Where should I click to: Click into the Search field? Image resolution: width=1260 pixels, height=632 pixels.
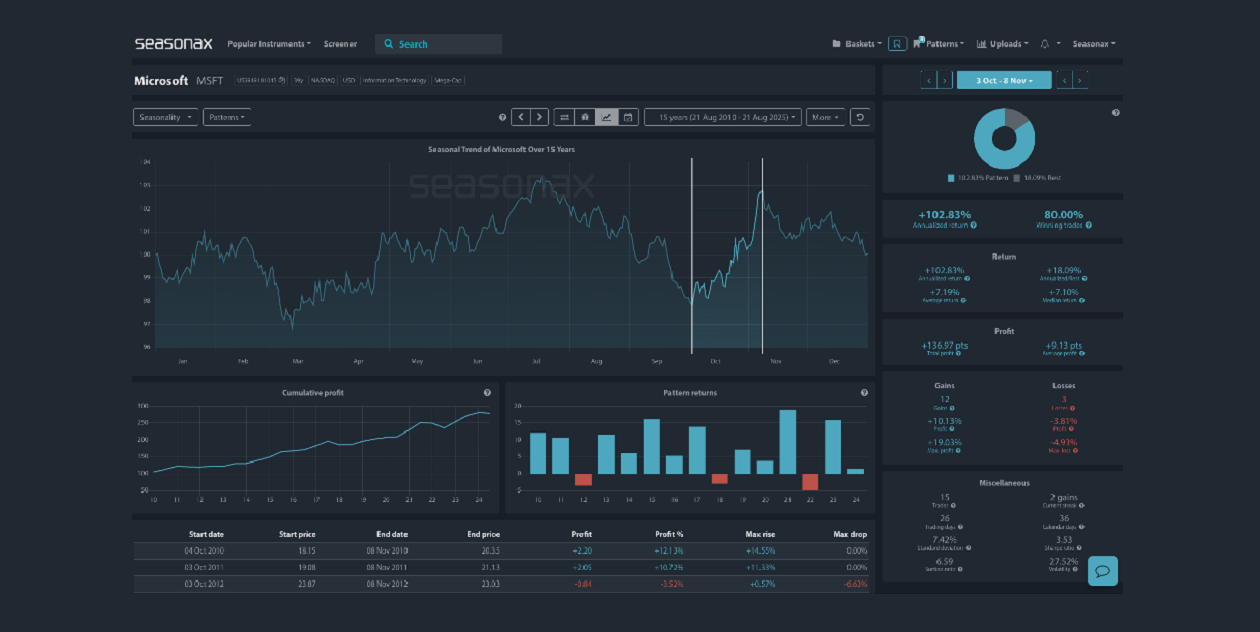pyautogui.click(x=445, y=44)
